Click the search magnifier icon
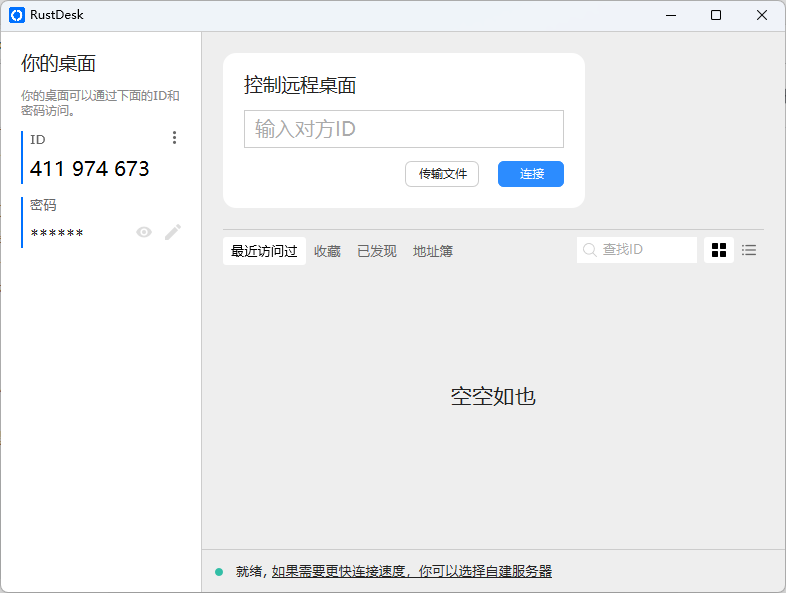This screenshot has width=786, height=593. tap(590, 250)
